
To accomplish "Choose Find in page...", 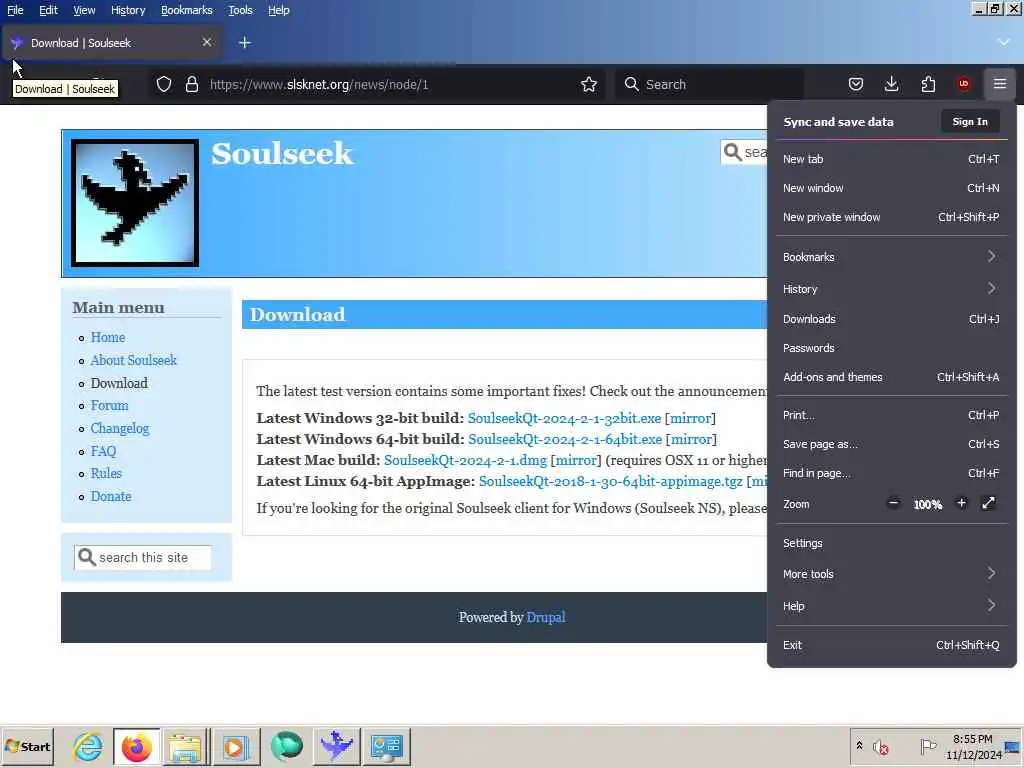I will 891,473.
